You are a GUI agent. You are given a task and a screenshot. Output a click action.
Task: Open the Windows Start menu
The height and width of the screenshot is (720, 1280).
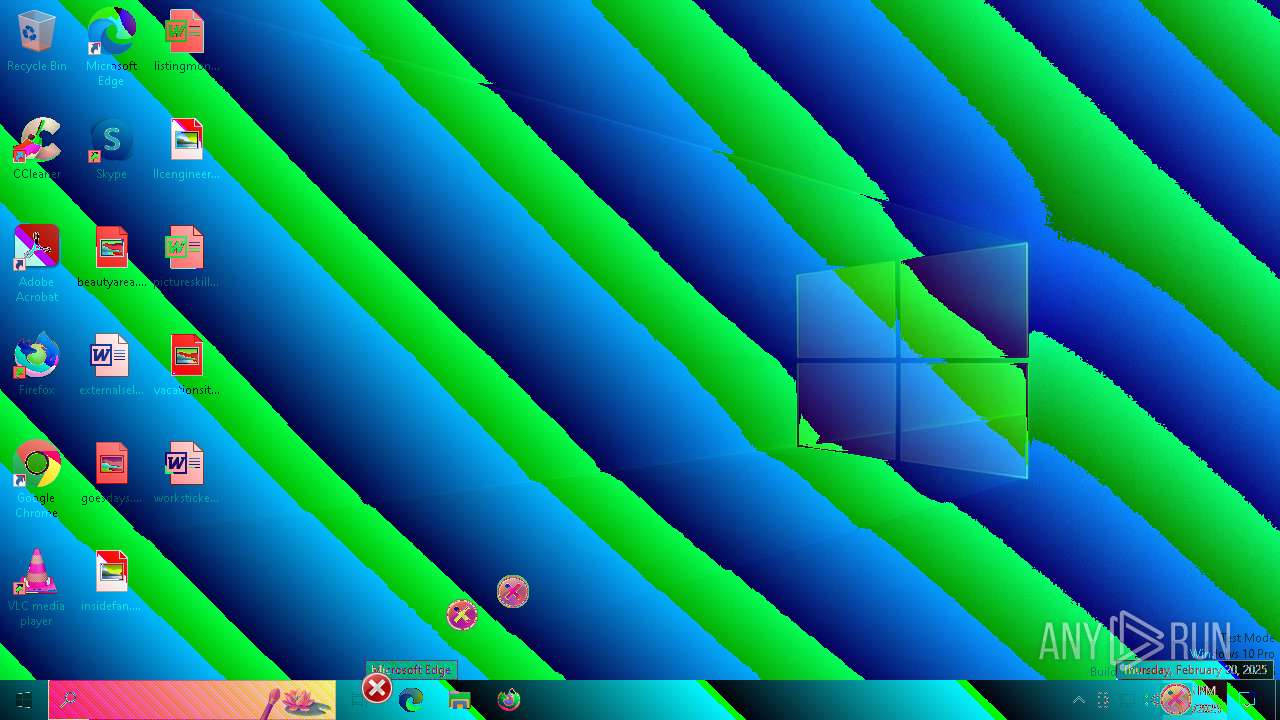24,700
